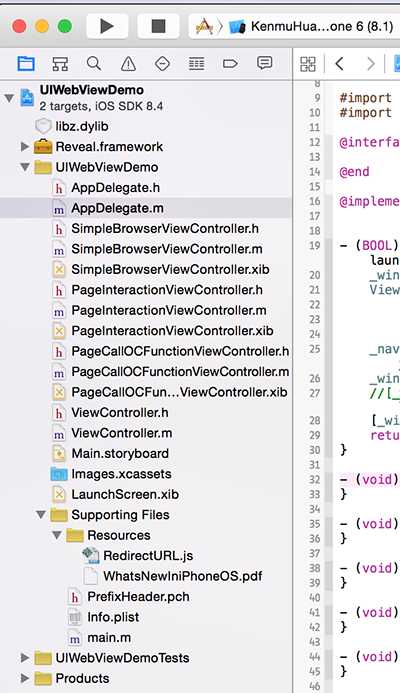Expand the UIWebViewDemoTests folder
Image resolution: width=400 pixels, height=693 pixels.
[x=25, y=658]
